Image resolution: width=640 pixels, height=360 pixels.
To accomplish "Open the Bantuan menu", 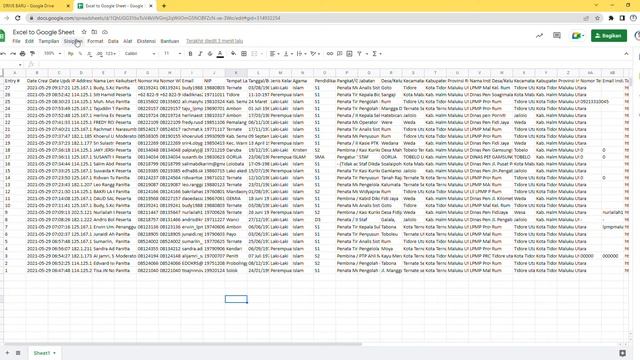I will (x=170, y=41).
